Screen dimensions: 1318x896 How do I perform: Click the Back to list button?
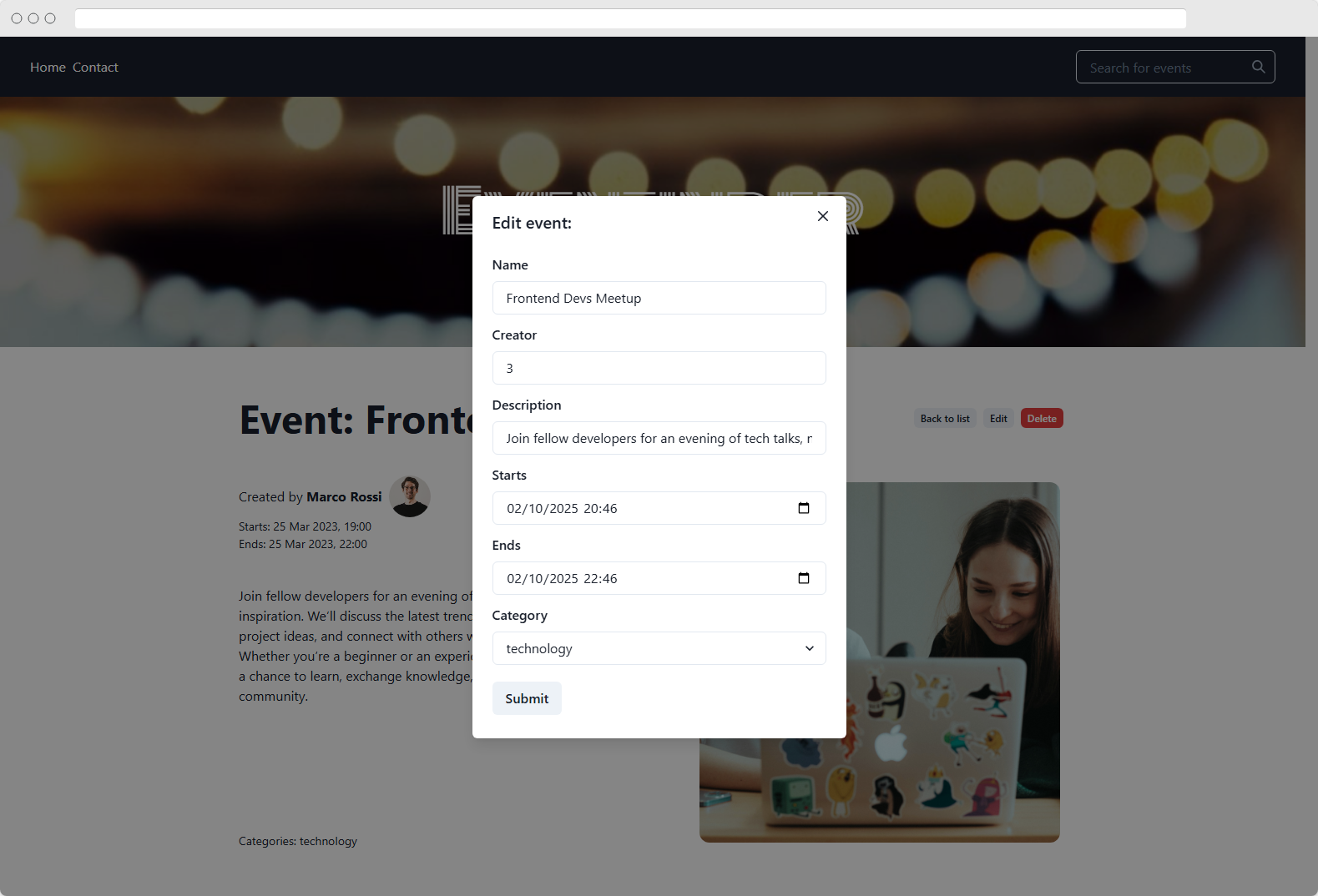coord(945,419)
